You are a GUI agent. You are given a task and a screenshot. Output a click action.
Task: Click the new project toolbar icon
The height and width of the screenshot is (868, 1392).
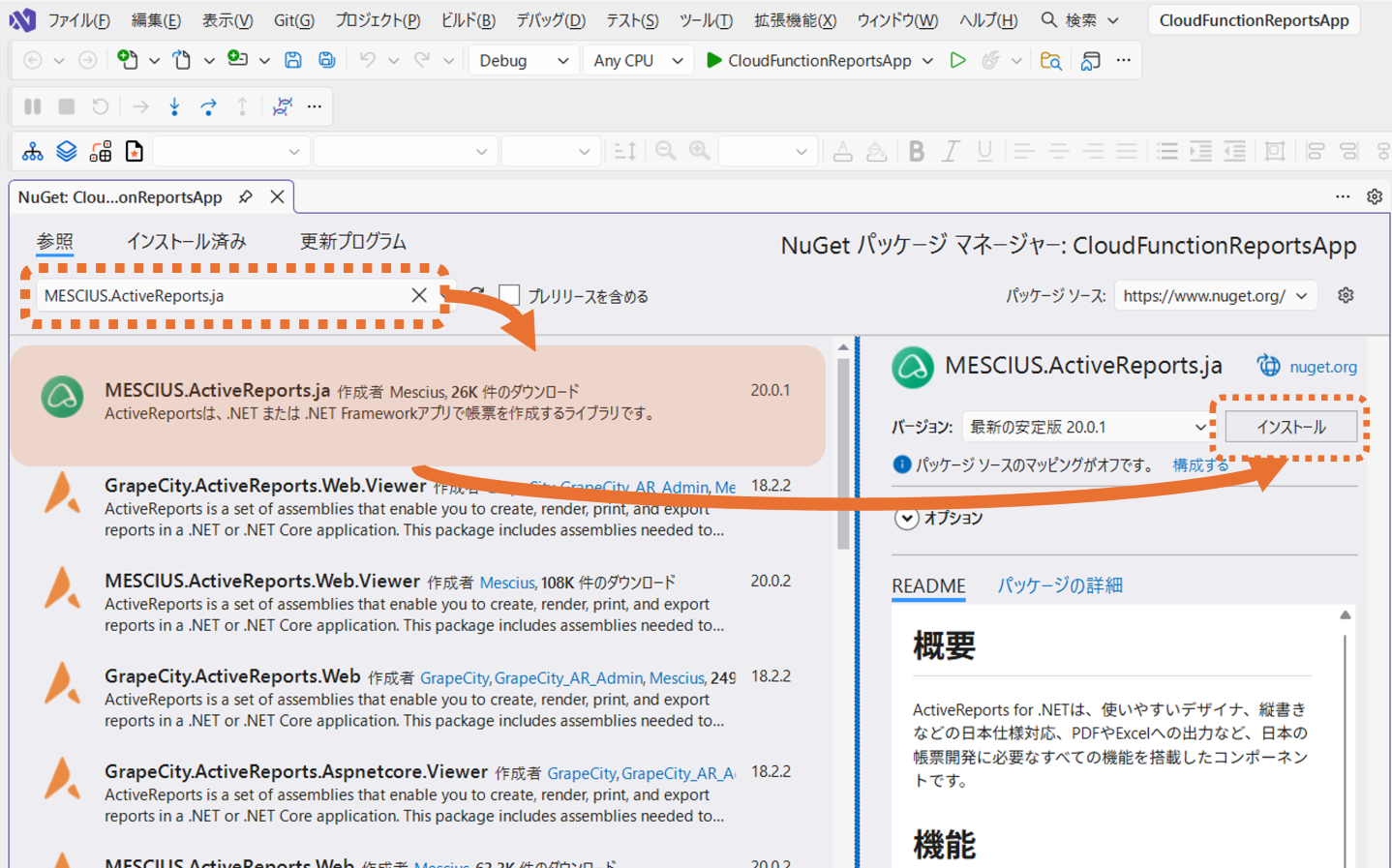tap(127, 60)
